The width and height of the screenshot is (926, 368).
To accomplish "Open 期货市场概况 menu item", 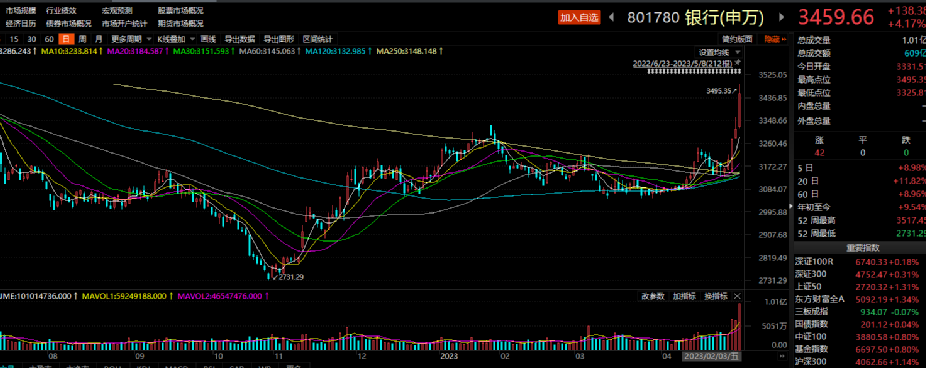I will tap(181, 24).
